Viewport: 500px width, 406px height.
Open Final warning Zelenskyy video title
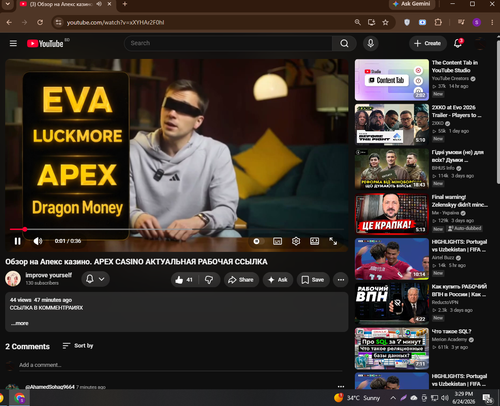point(459,201)
